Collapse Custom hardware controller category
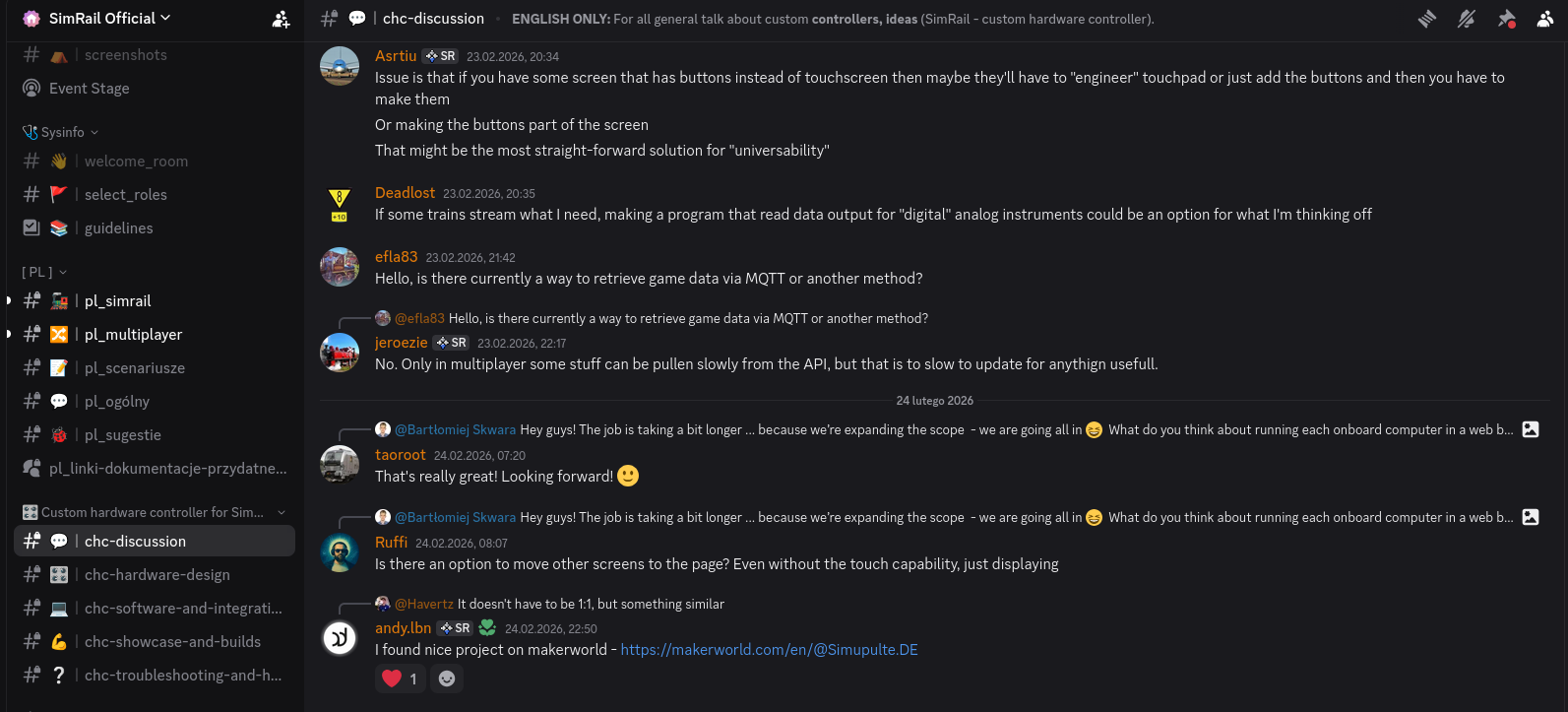The height and width of the screenshot is (712, 1568). [153, 512]
